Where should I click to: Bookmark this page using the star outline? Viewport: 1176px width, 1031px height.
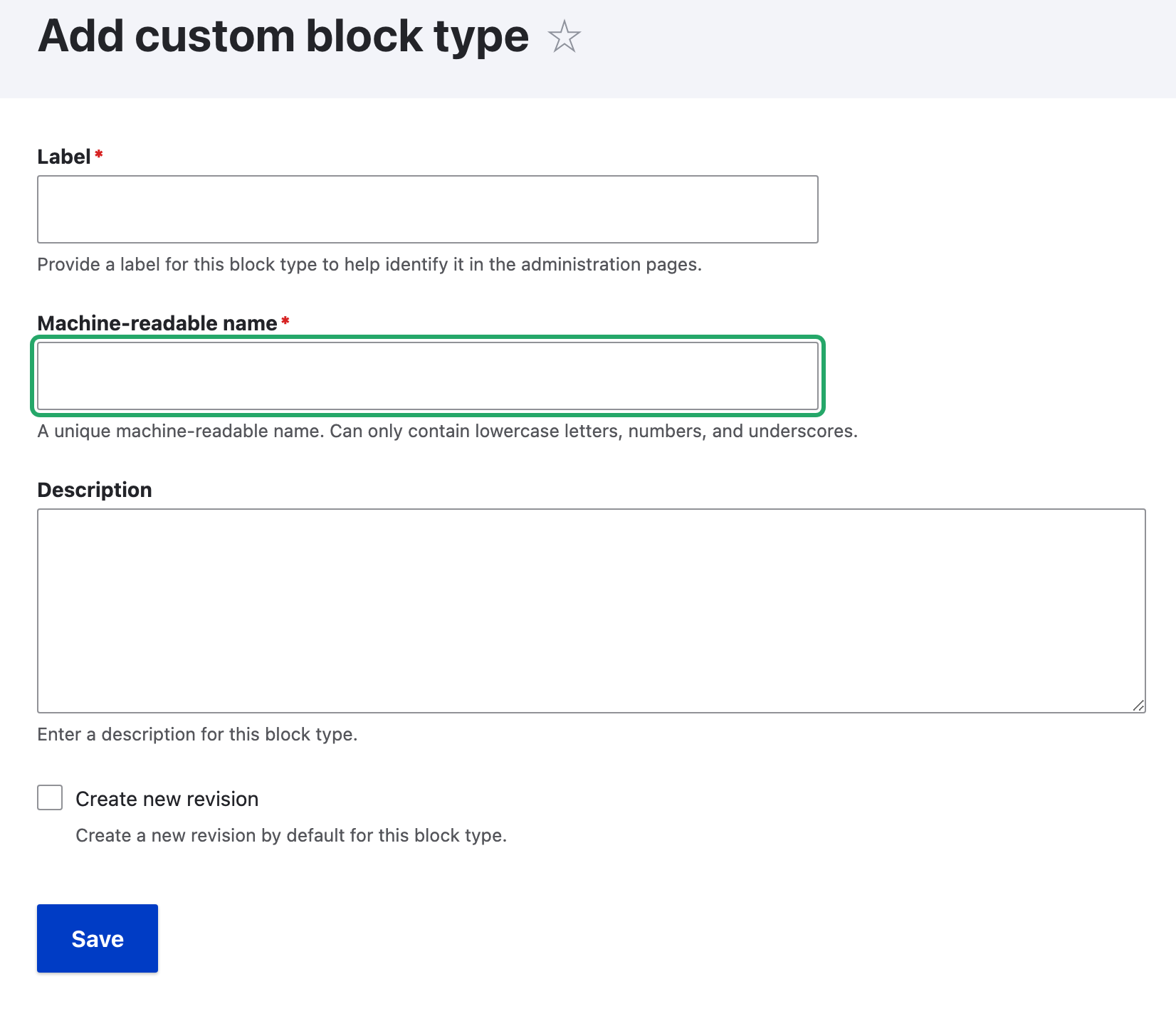pyautogui.click(x=564, y=37)
